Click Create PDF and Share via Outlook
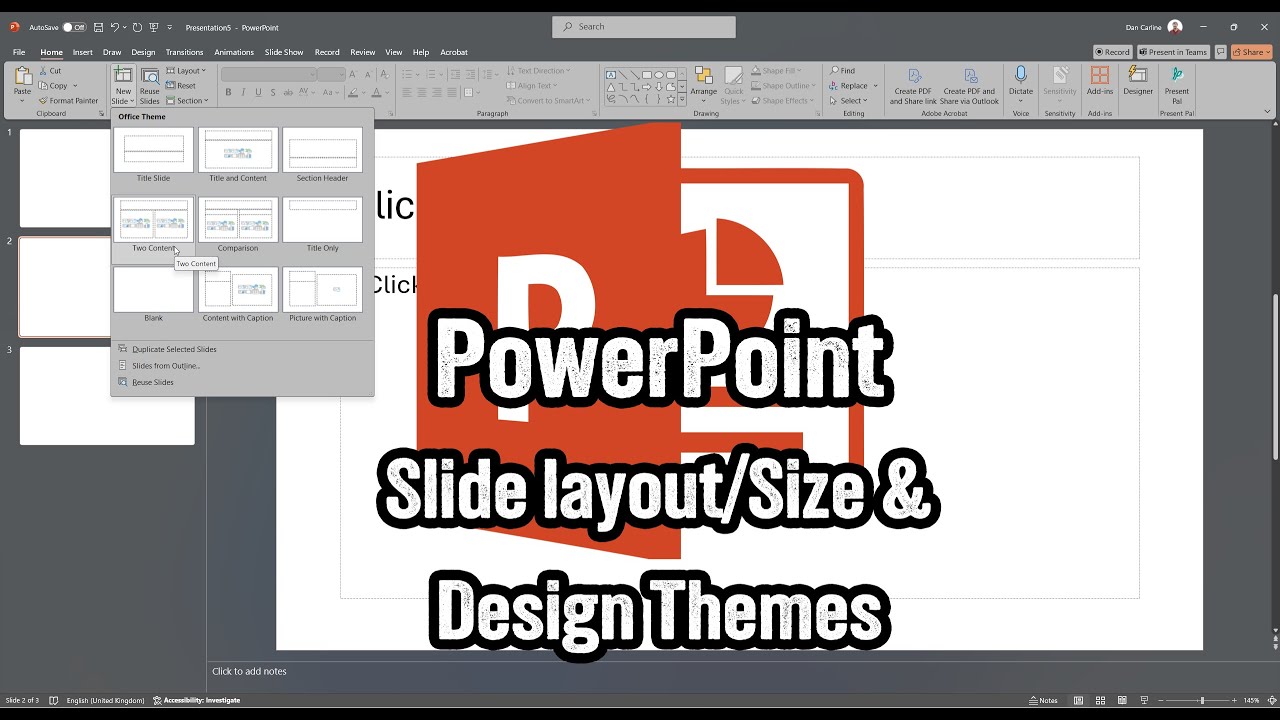Image resolution: width=1280 pixels, height=720 pixels. [x=969, y=86]
